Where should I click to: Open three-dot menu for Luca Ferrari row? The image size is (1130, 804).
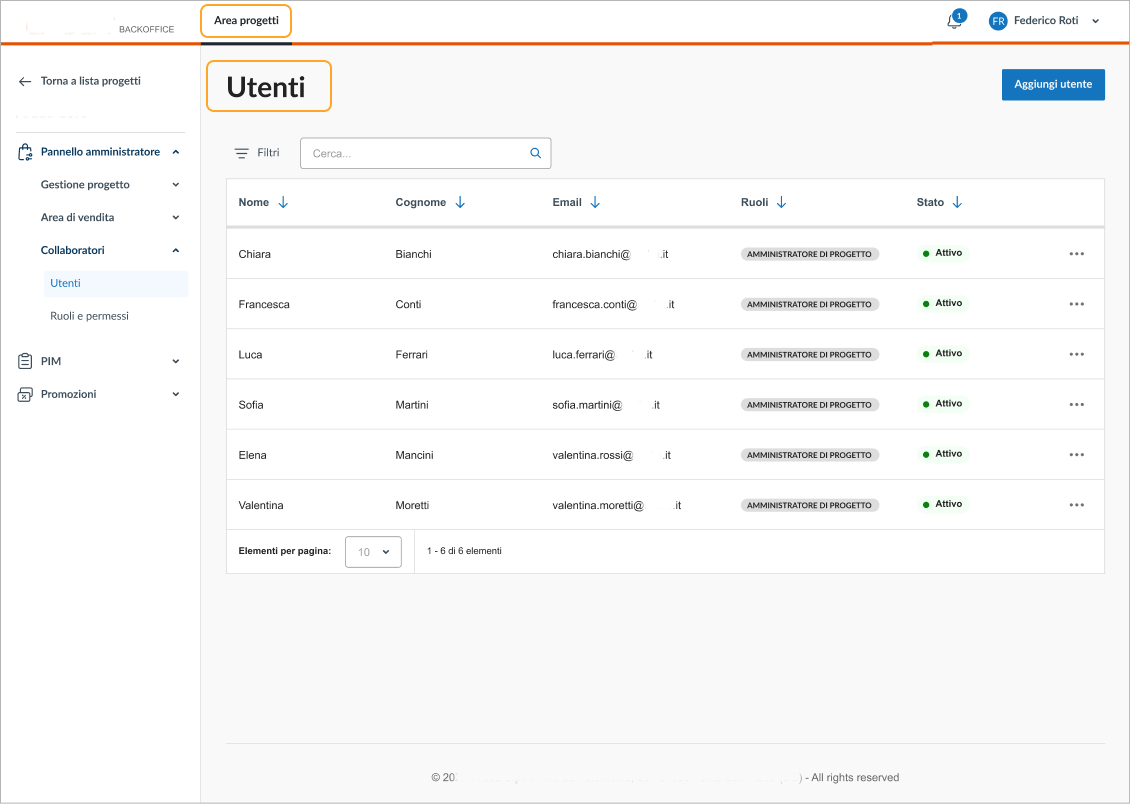(1076, 354)
